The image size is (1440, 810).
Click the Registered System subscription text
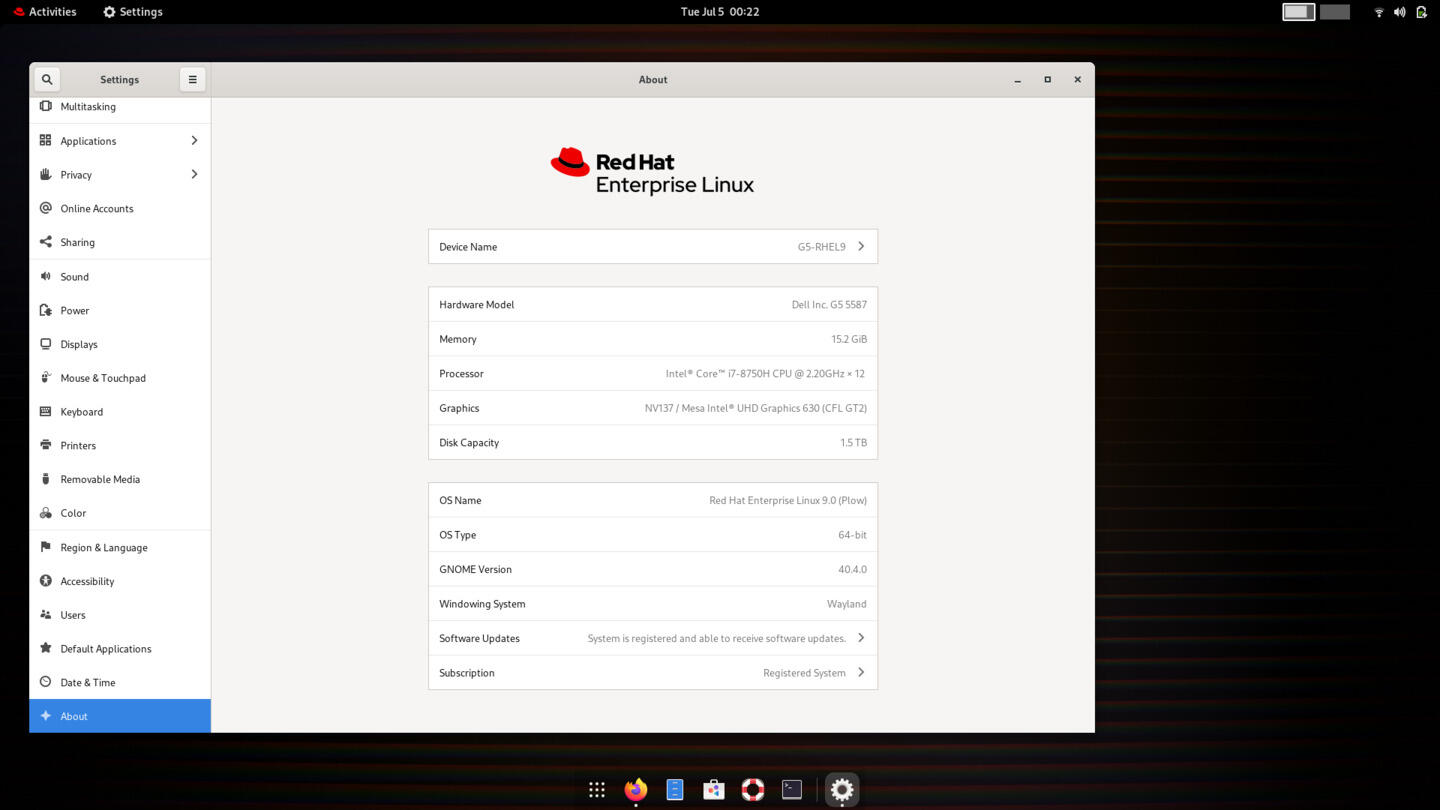click(804, 673)
